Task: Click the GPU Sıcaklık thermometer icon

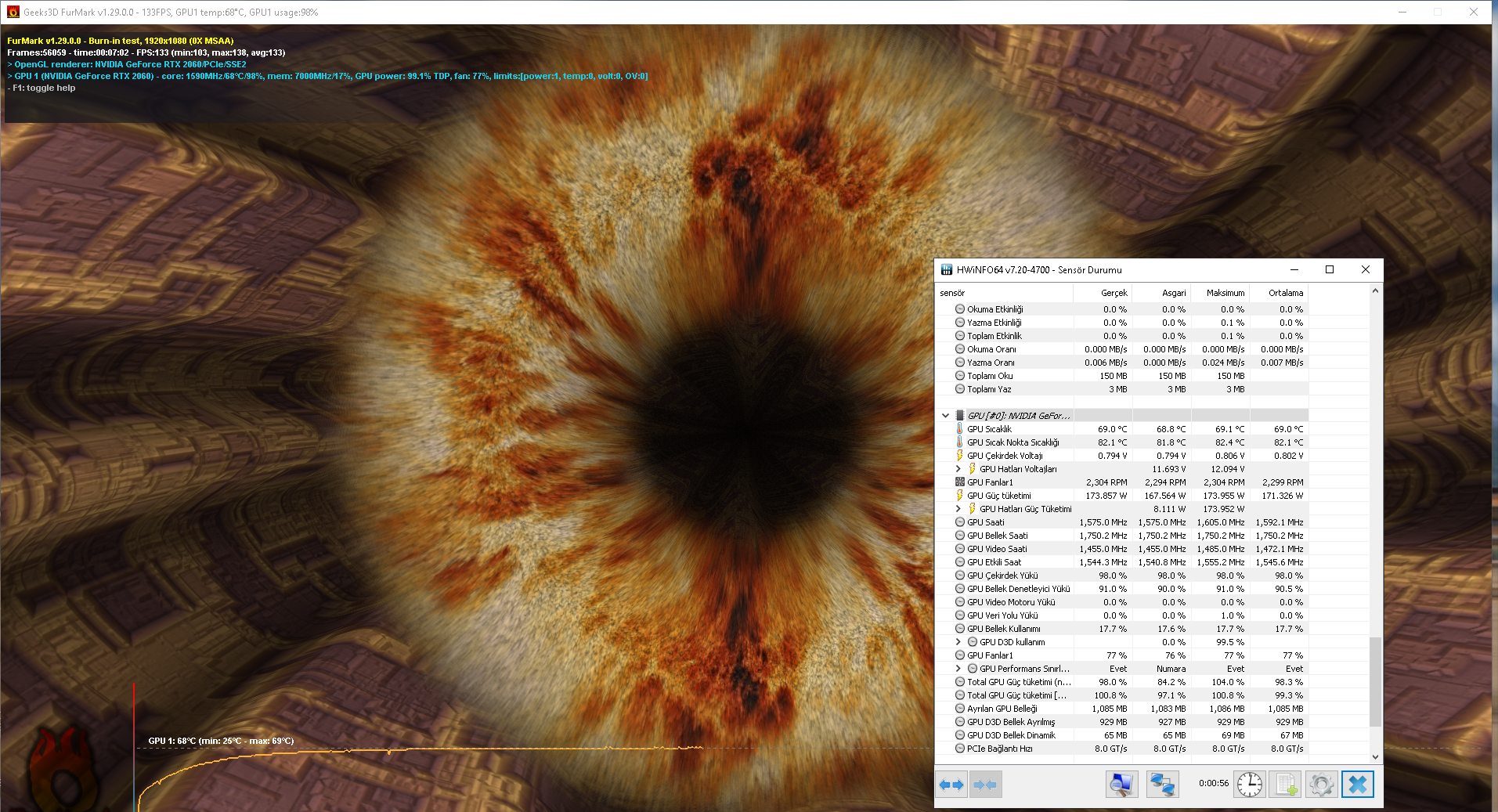Action: click(959, 429)
